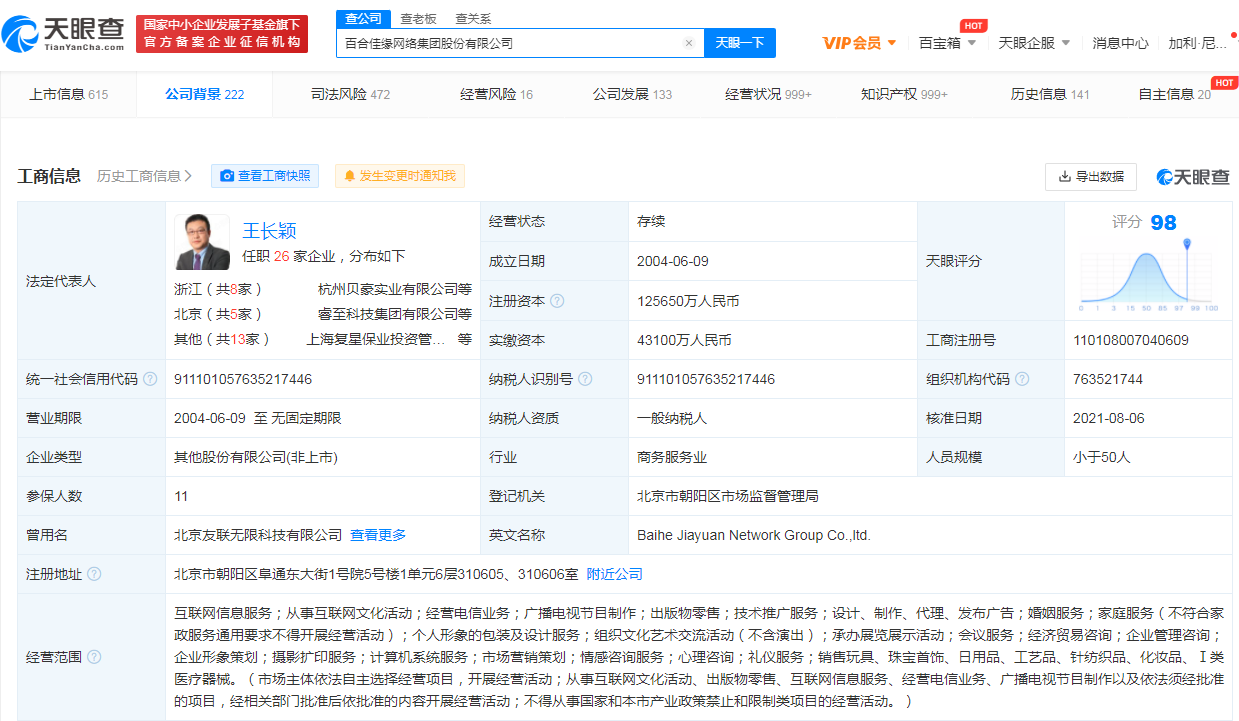Expand 历史工商信息 chevron link

(x=145, y=176)
